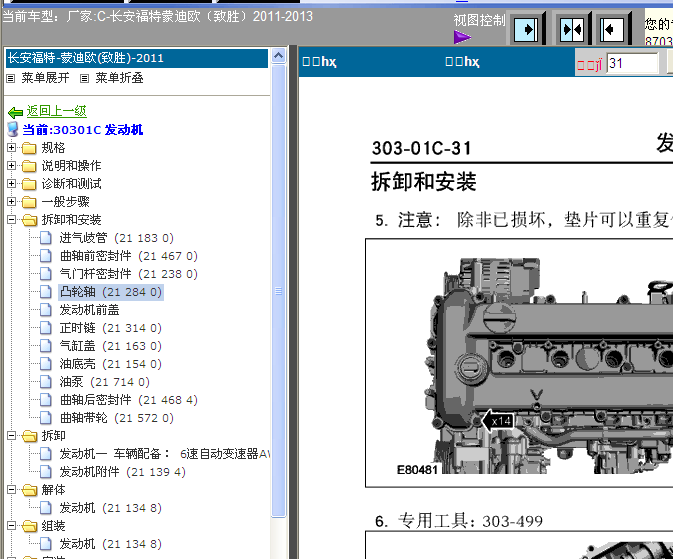This screenshot has height=559, width=673.
Task: Click the page number field showing 31
Action: [x=632, y=64]
